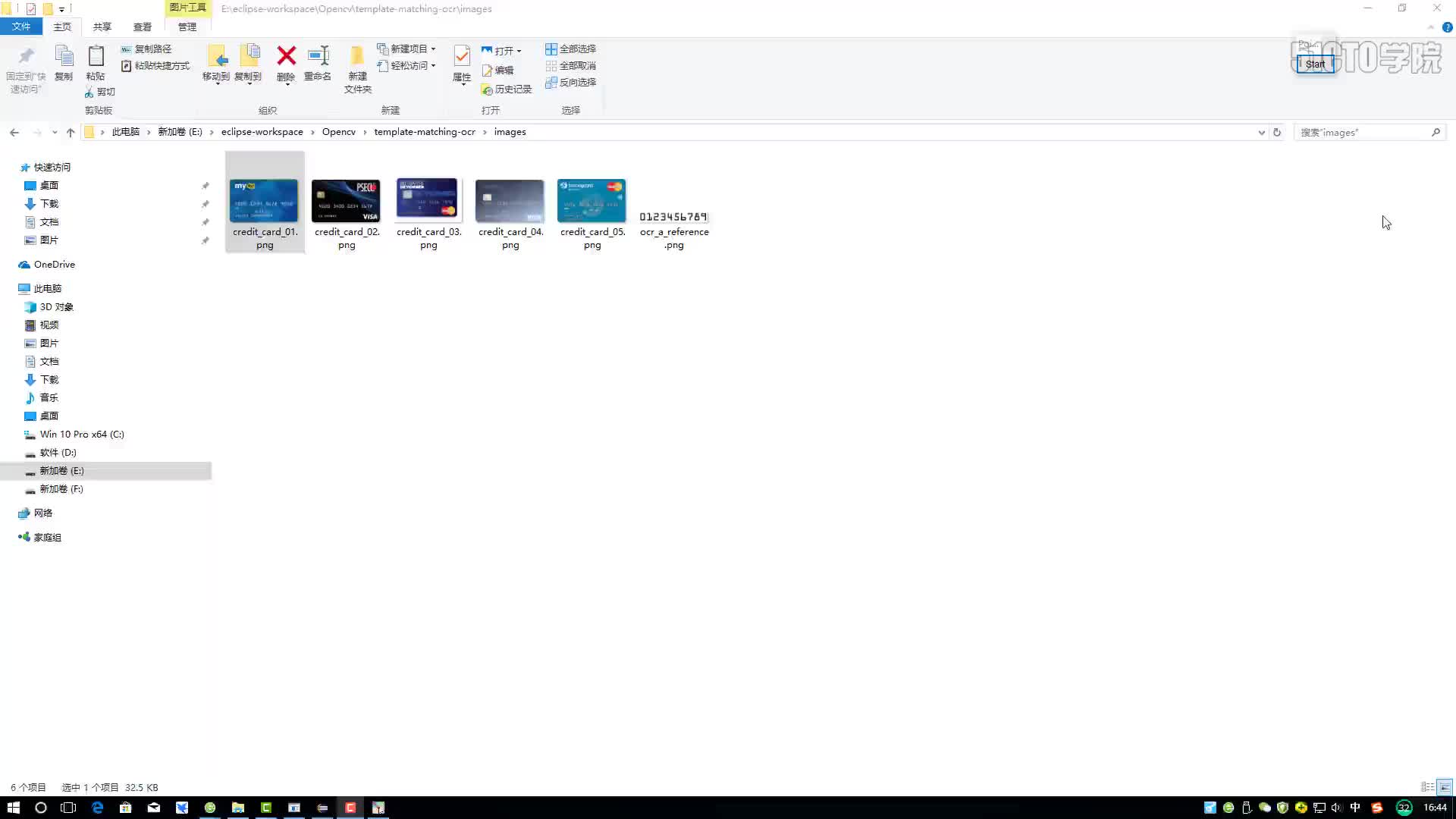The width and height of the screenshot is (1456, 819).
Task: Click Edit (编辑) in ribbon
Action: [497, 70]
